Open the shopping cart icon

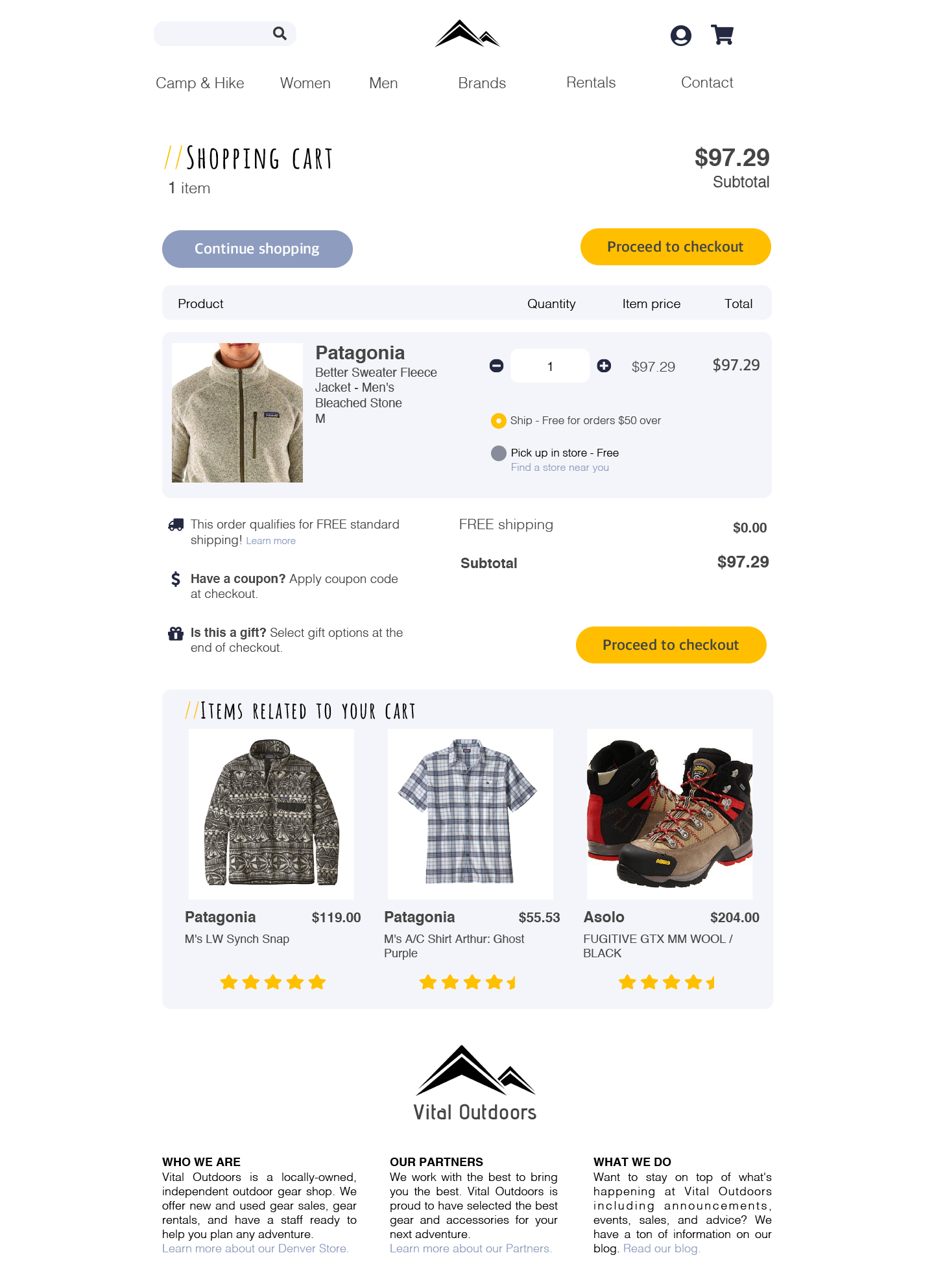722,34
